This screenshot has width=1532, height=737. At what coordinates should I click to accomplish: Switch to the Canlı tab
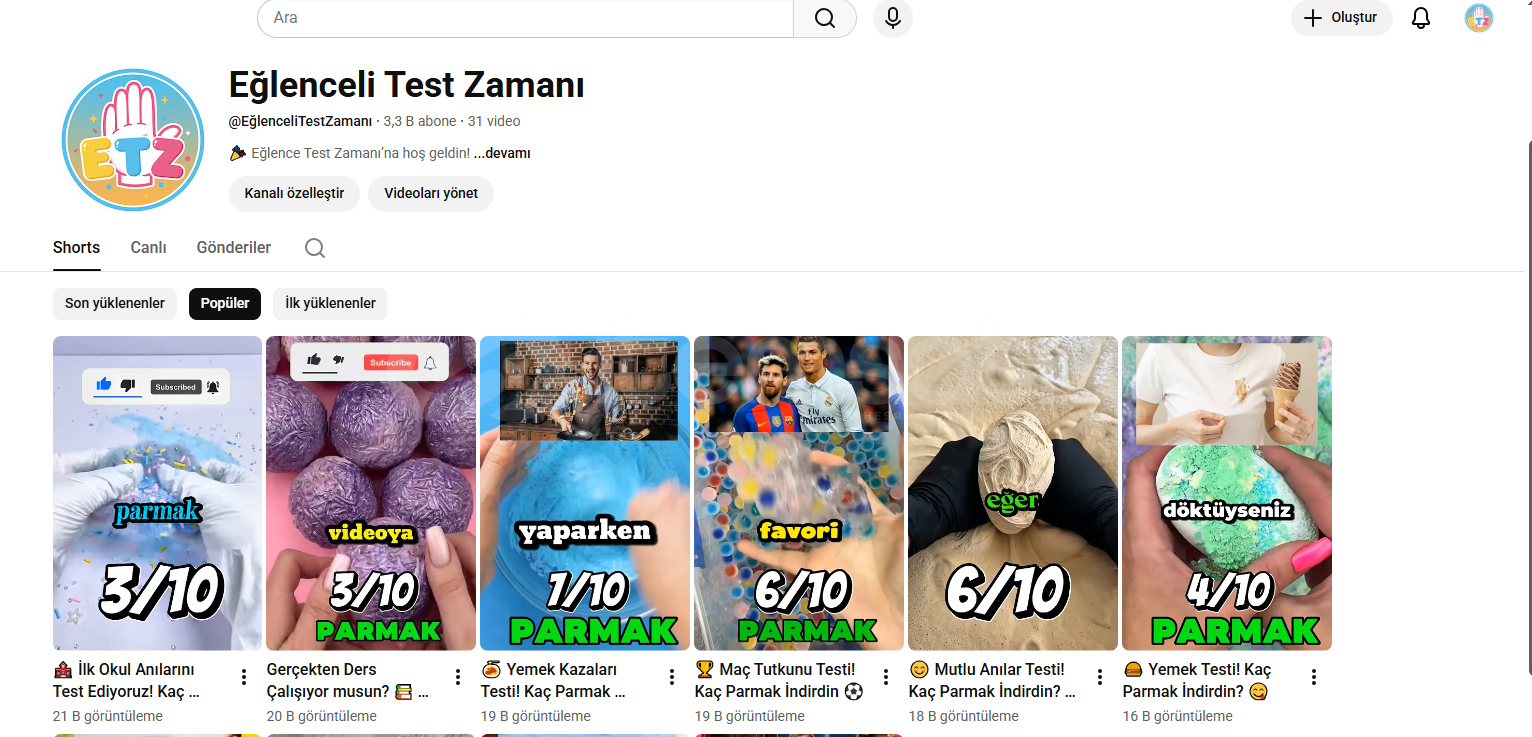148,248
